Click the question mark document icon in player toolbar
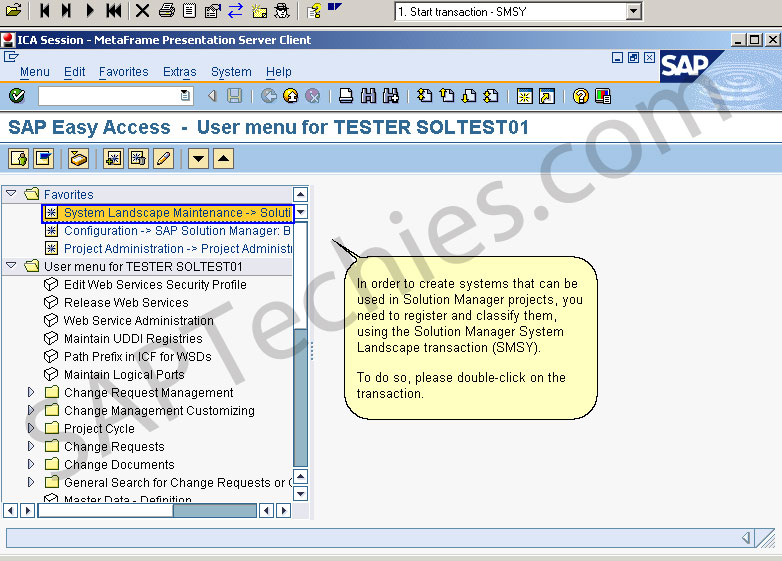This screenshot has height=561, width=782. point(314,10)
